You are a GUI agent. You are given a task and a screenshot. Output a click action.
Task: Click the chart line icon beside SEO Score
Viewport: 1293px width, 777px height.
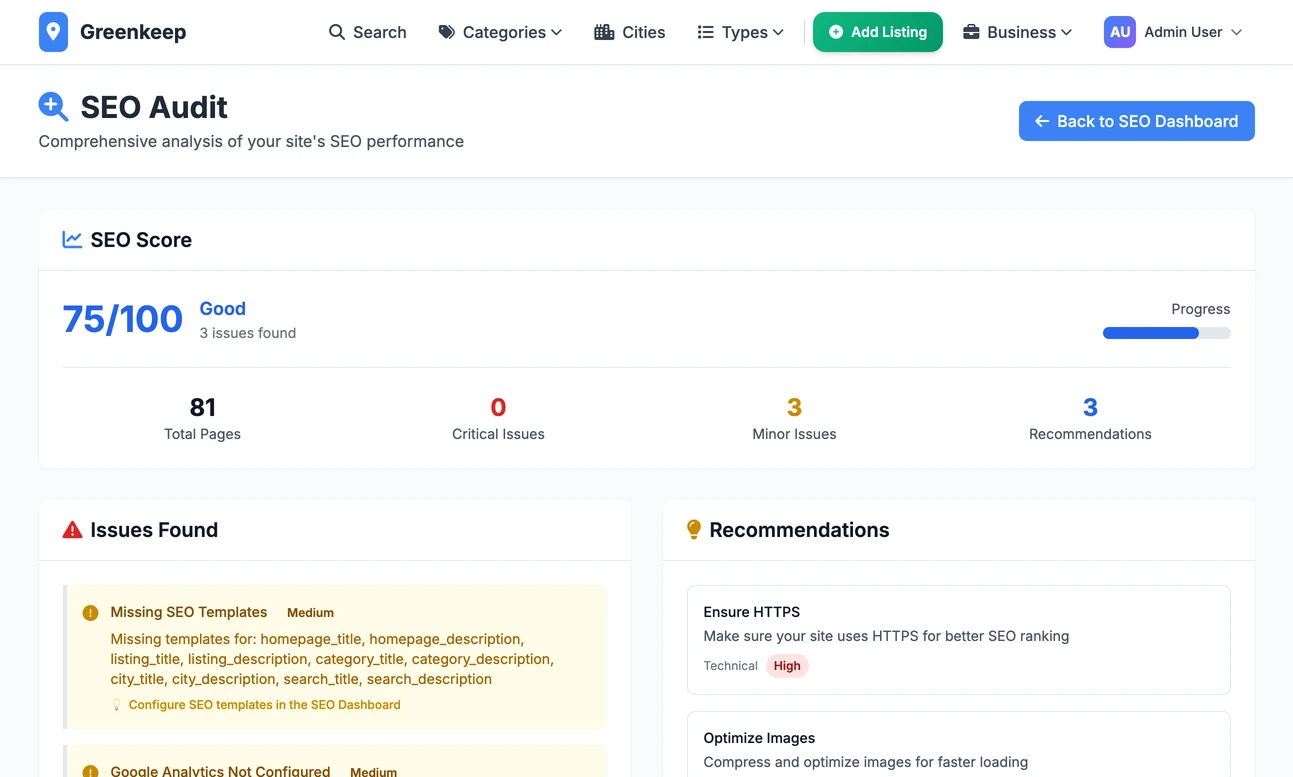click(x=72, y=240)
